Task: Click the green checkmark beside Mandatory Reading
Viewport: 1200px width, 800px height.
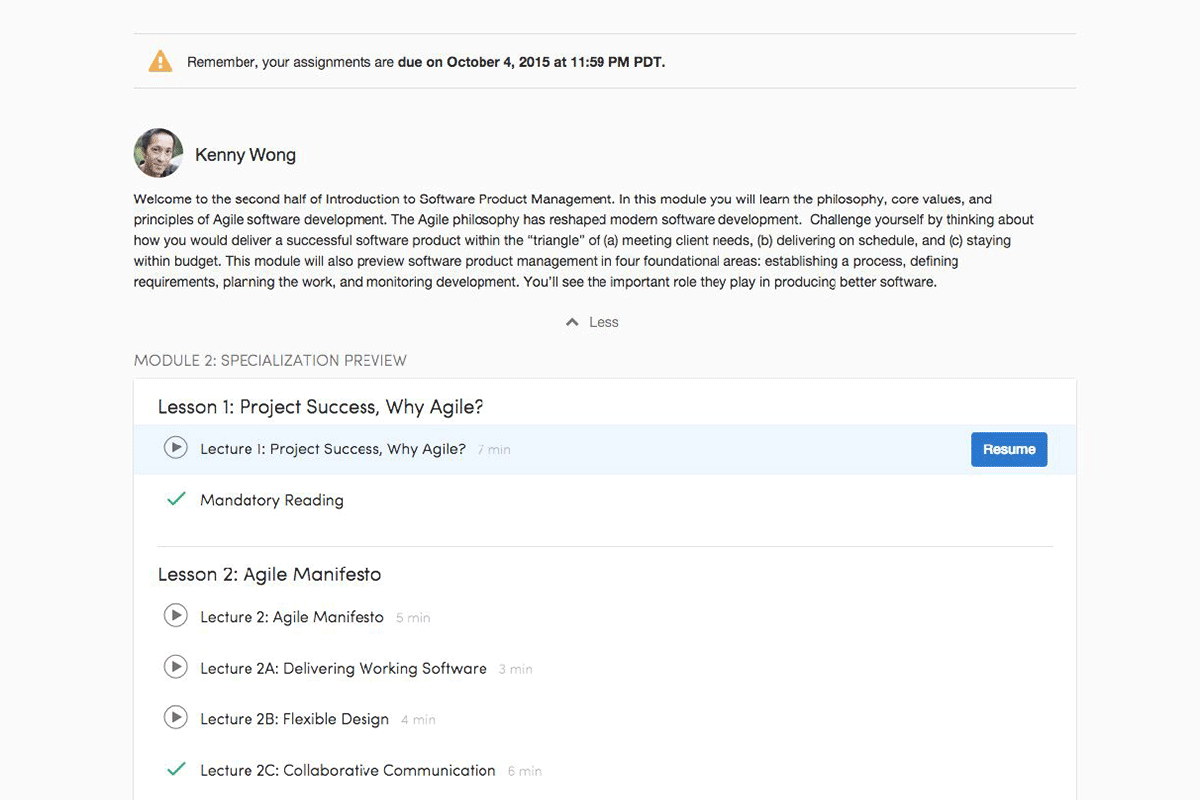Action: pos(176,499)
